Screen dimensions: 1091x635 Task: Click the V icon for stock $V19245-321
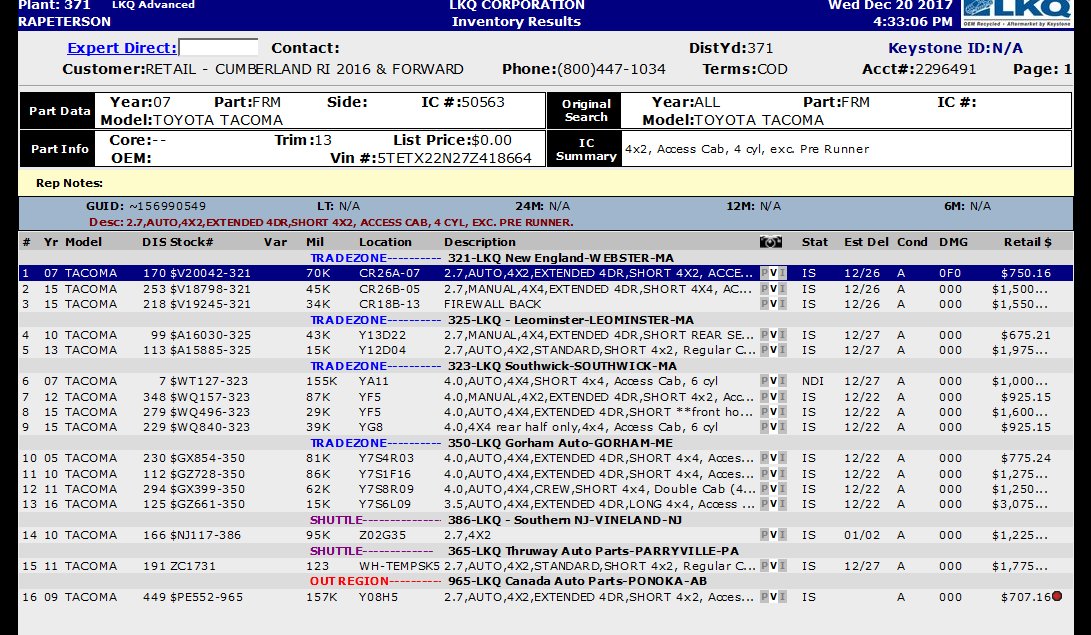click(x=774, y=304)
